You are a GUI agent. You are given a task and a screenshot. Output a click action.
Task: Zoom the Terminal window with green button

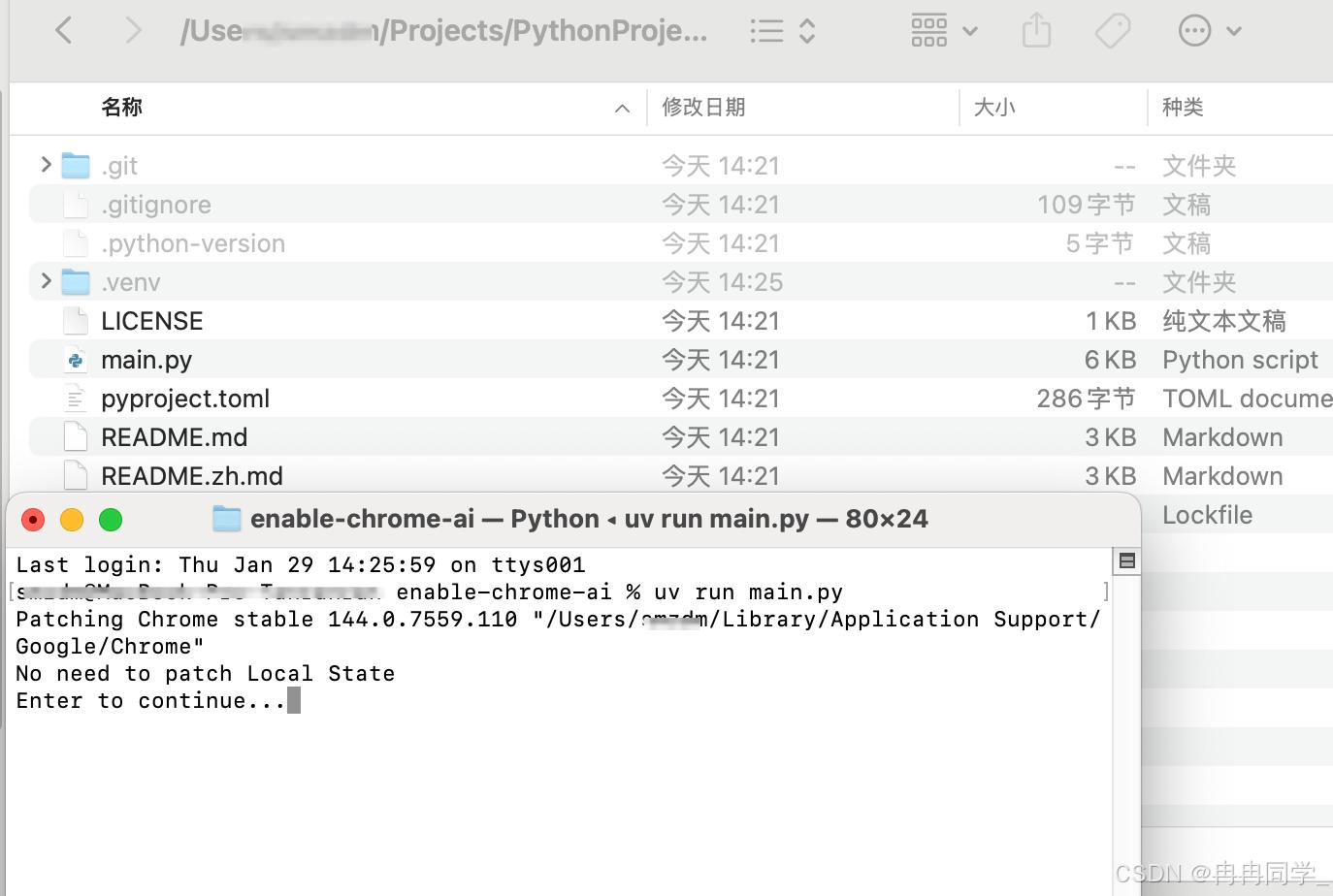(111, 520)
